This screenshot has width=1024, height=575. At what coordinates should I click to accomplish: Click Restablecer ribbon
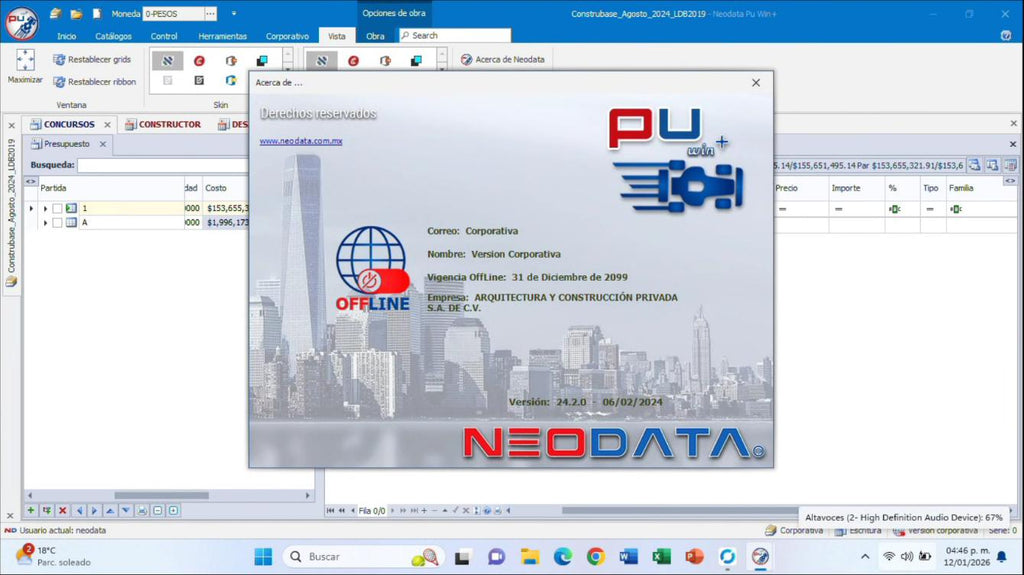[95, 82]
